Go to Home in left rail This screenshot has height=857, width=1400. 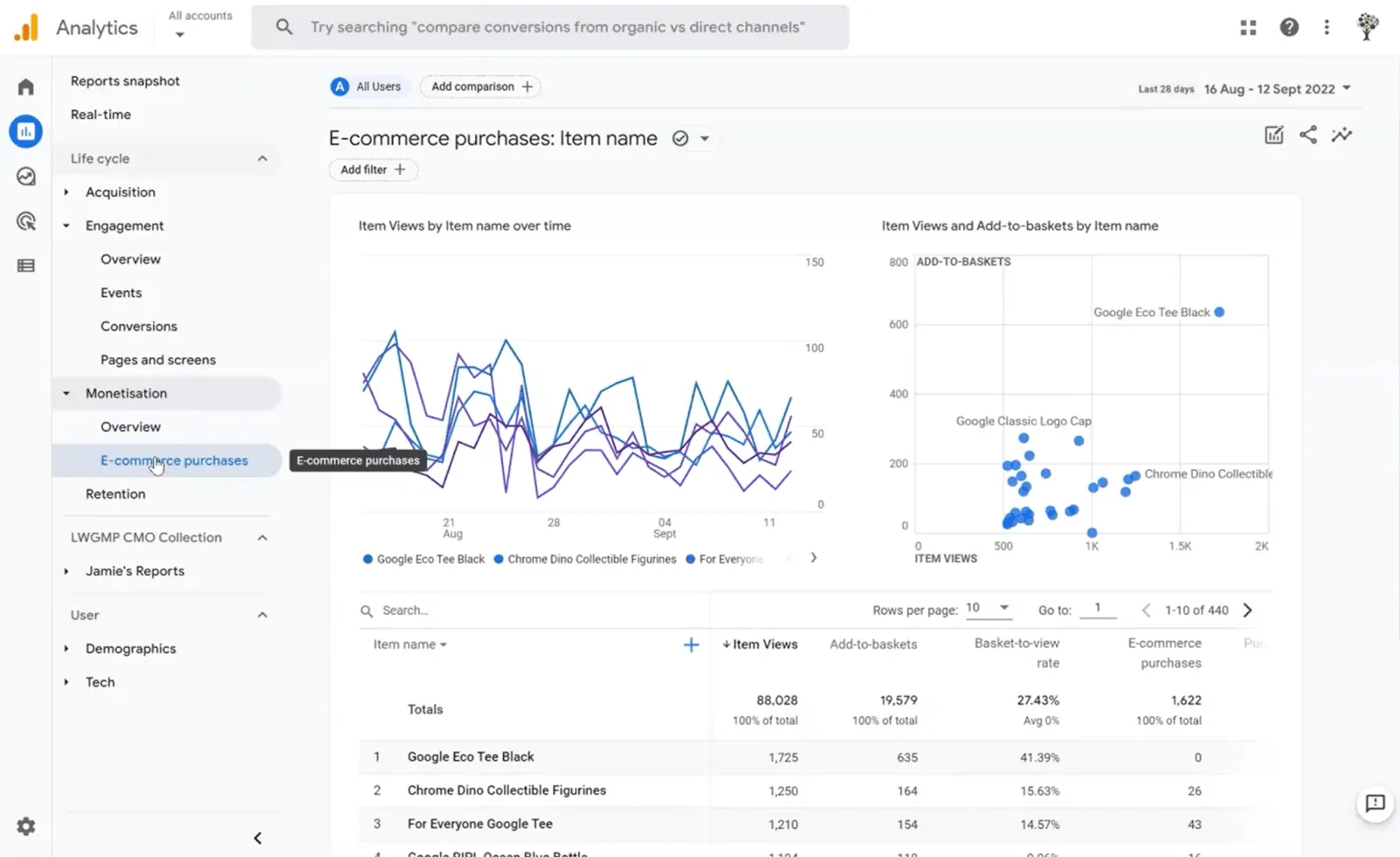click(x=25, y=87)
